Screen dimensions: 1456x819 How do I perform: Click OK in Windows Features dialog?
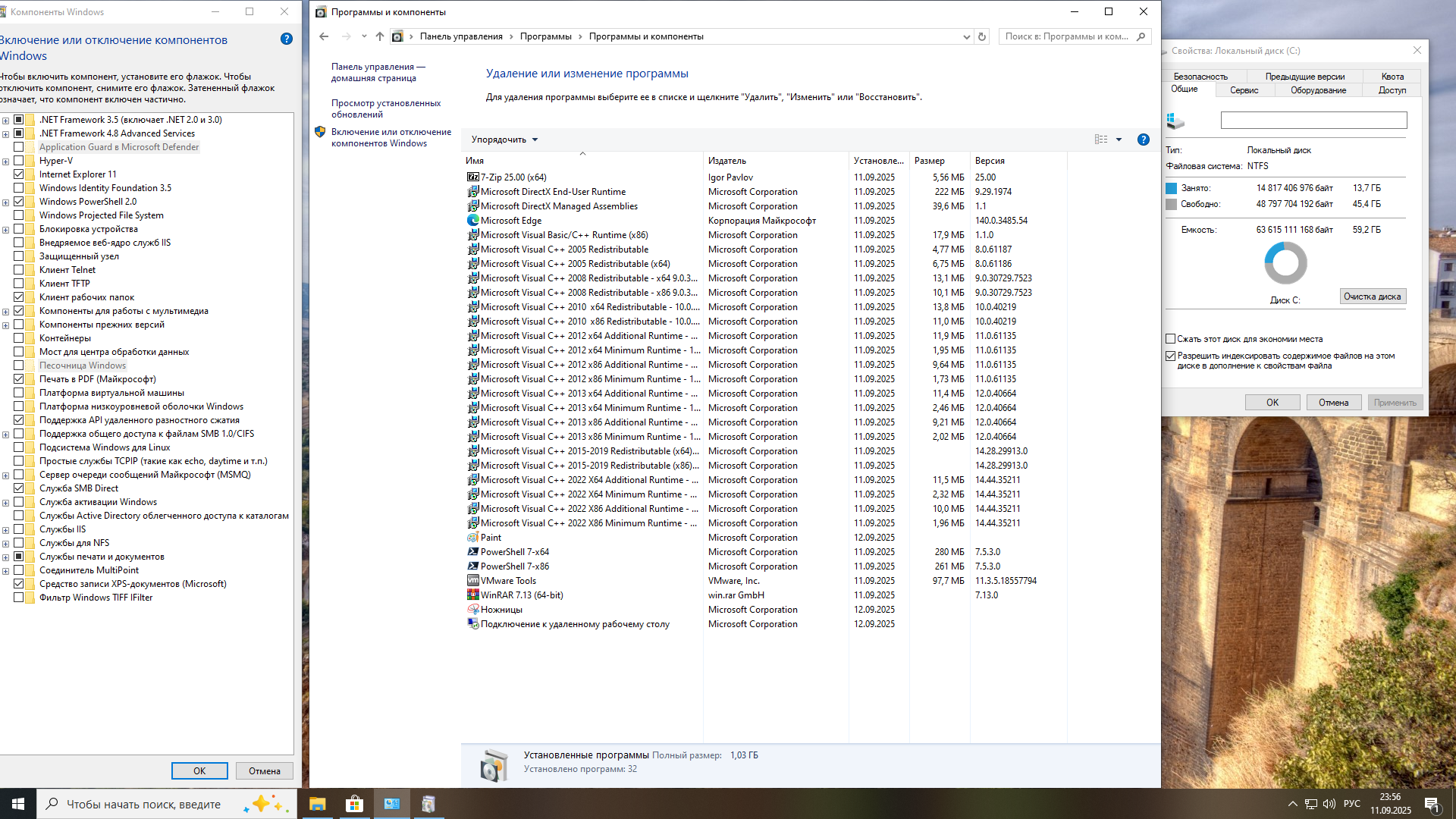tap(199, 771)
